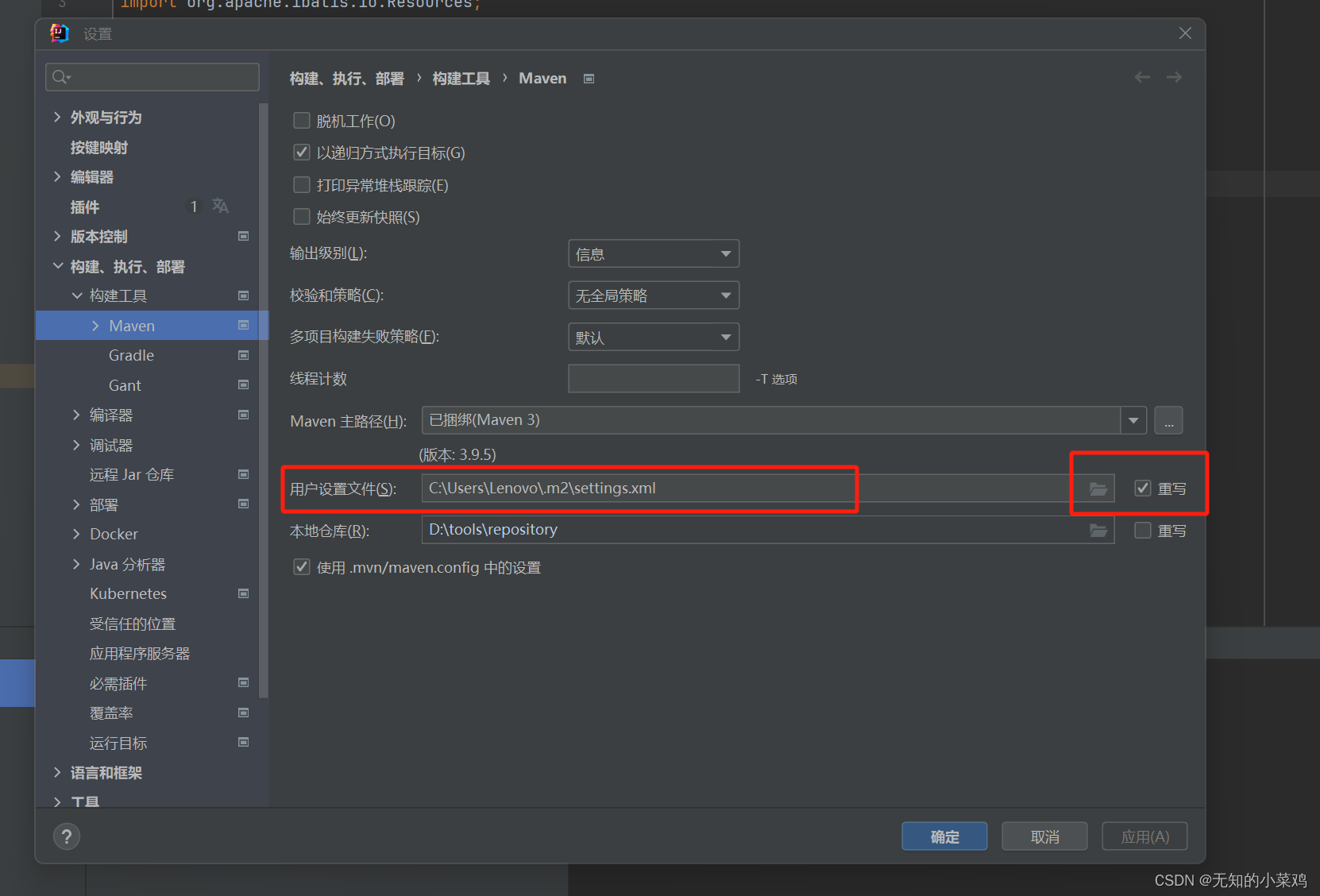
Task: Open help with the question mark button
Action: [x=67, y=836]
